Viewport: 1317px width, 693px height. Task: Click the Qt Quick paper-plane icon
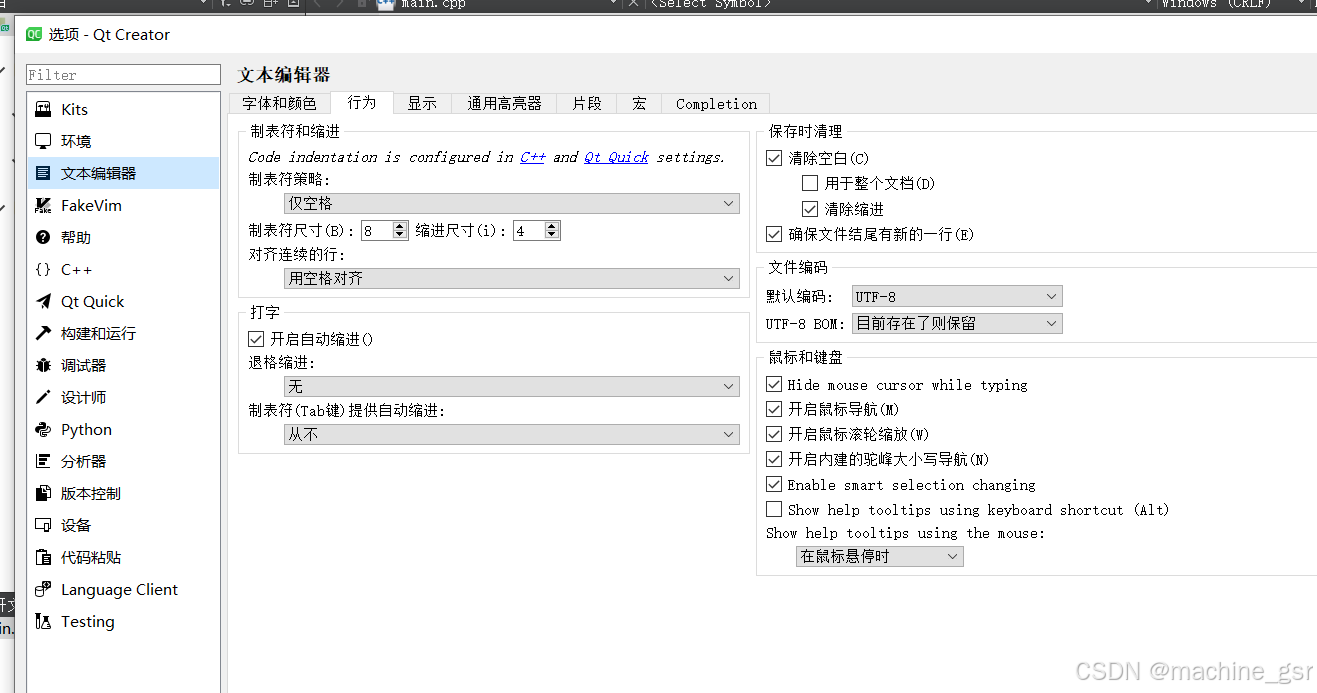pos(43,302)
